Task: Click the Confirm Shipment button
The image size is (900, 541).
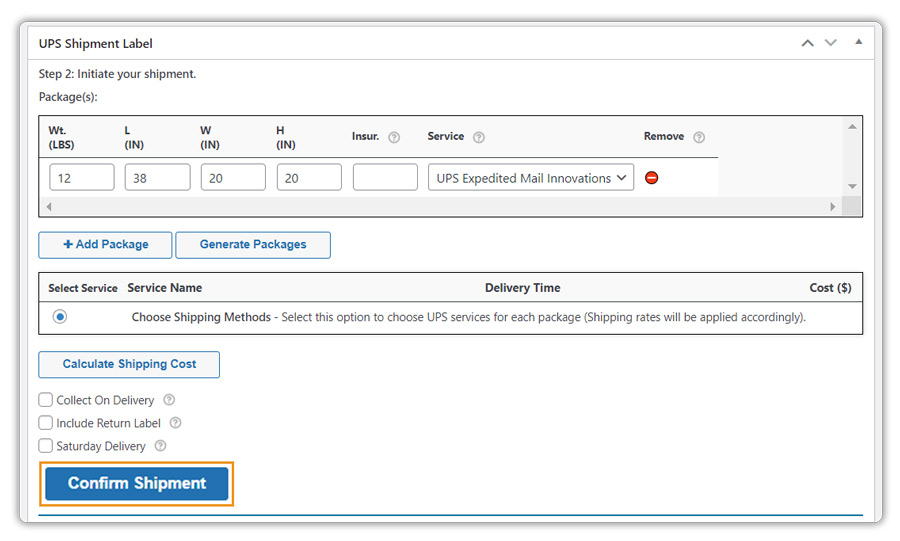Action: tap(137, 484)
